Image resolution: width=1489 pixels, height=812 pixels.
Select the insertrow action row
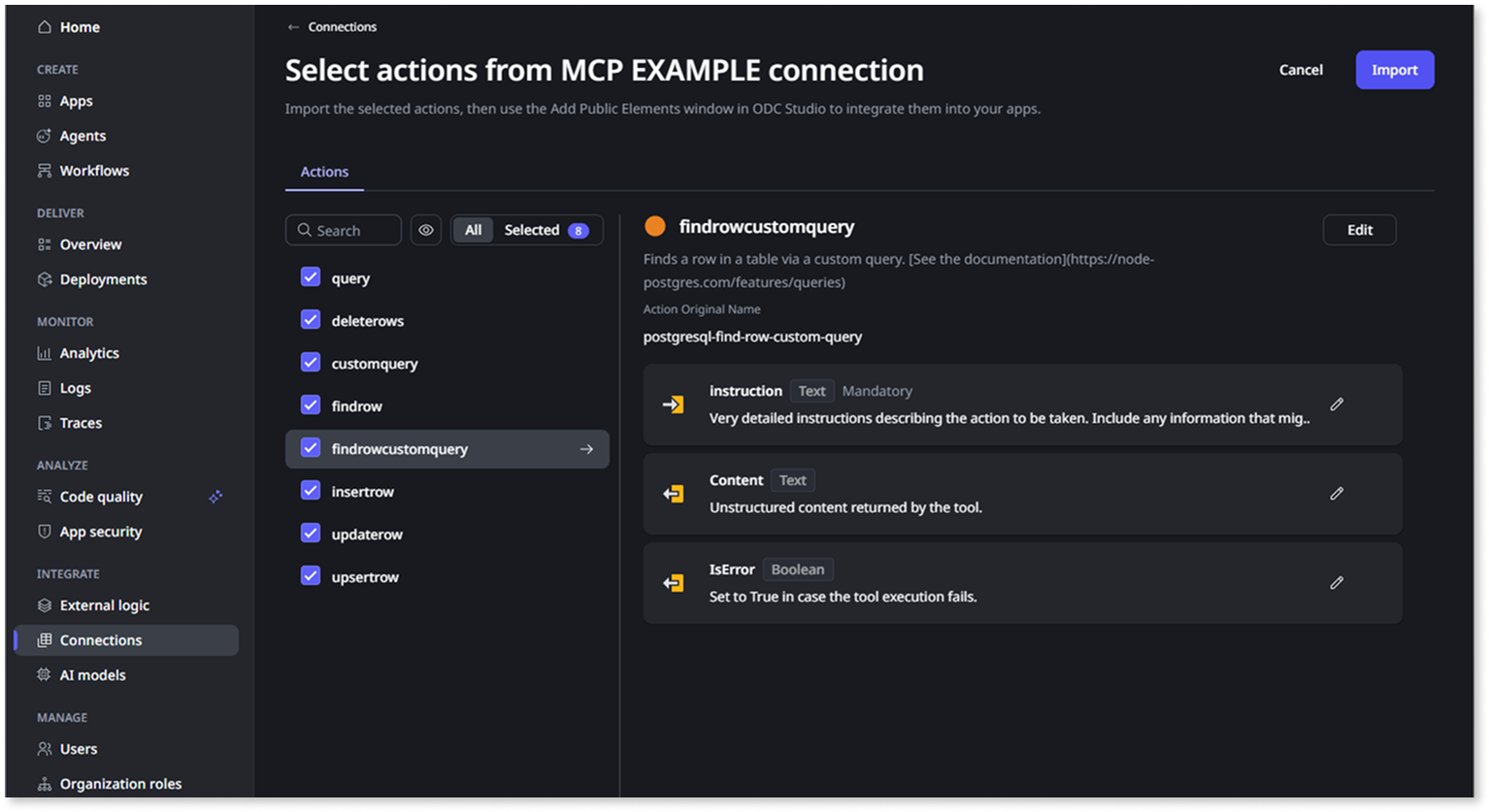tap(447, 492)
